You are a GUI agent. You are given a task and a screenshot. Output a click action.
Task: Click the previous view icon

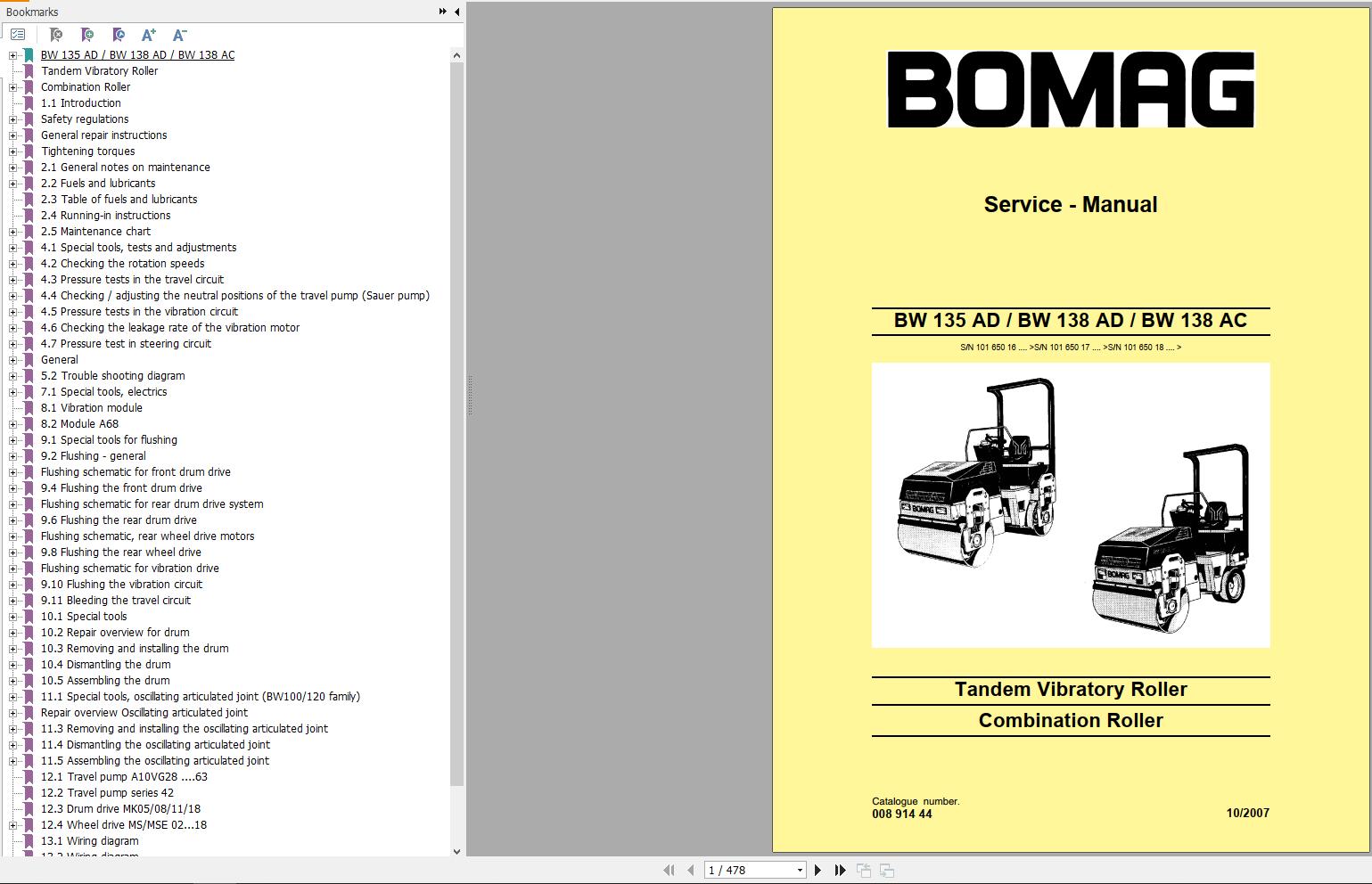(x=864, y=870)
